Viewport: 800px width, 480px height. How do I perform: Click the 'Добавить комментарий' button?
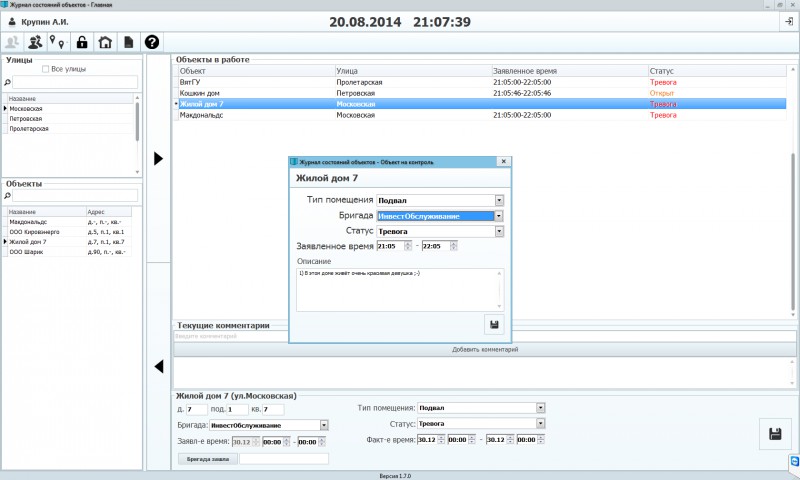[x=485, y=349]
